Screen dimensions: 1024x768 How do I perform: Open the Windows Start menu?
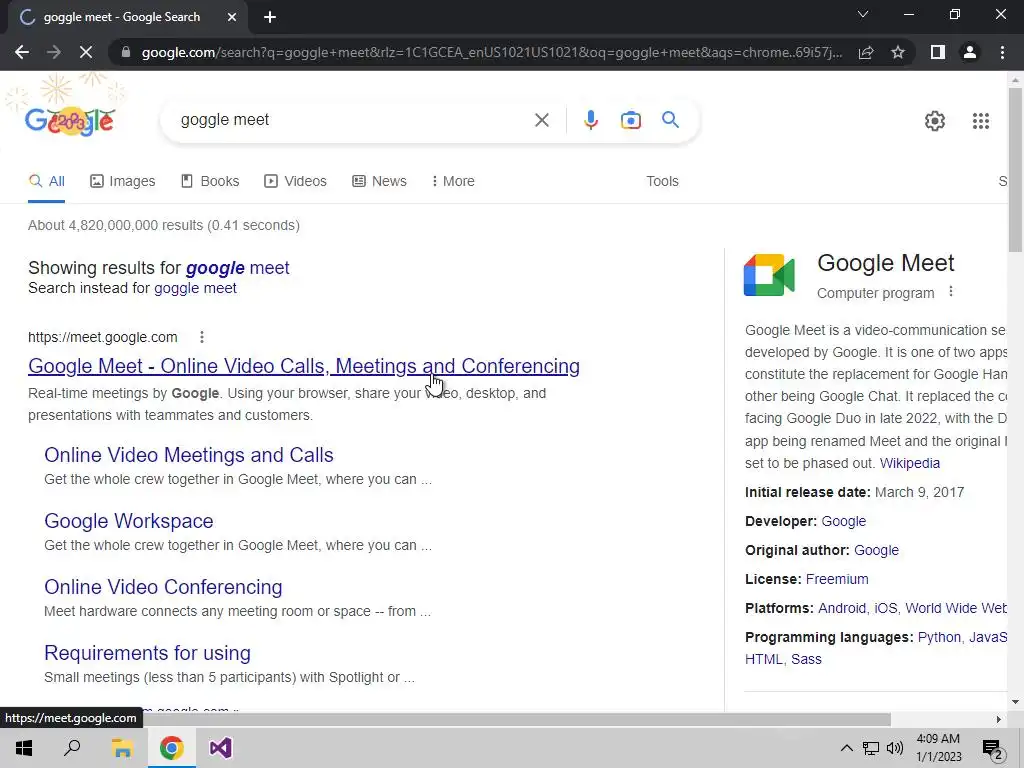coord(24,748)
